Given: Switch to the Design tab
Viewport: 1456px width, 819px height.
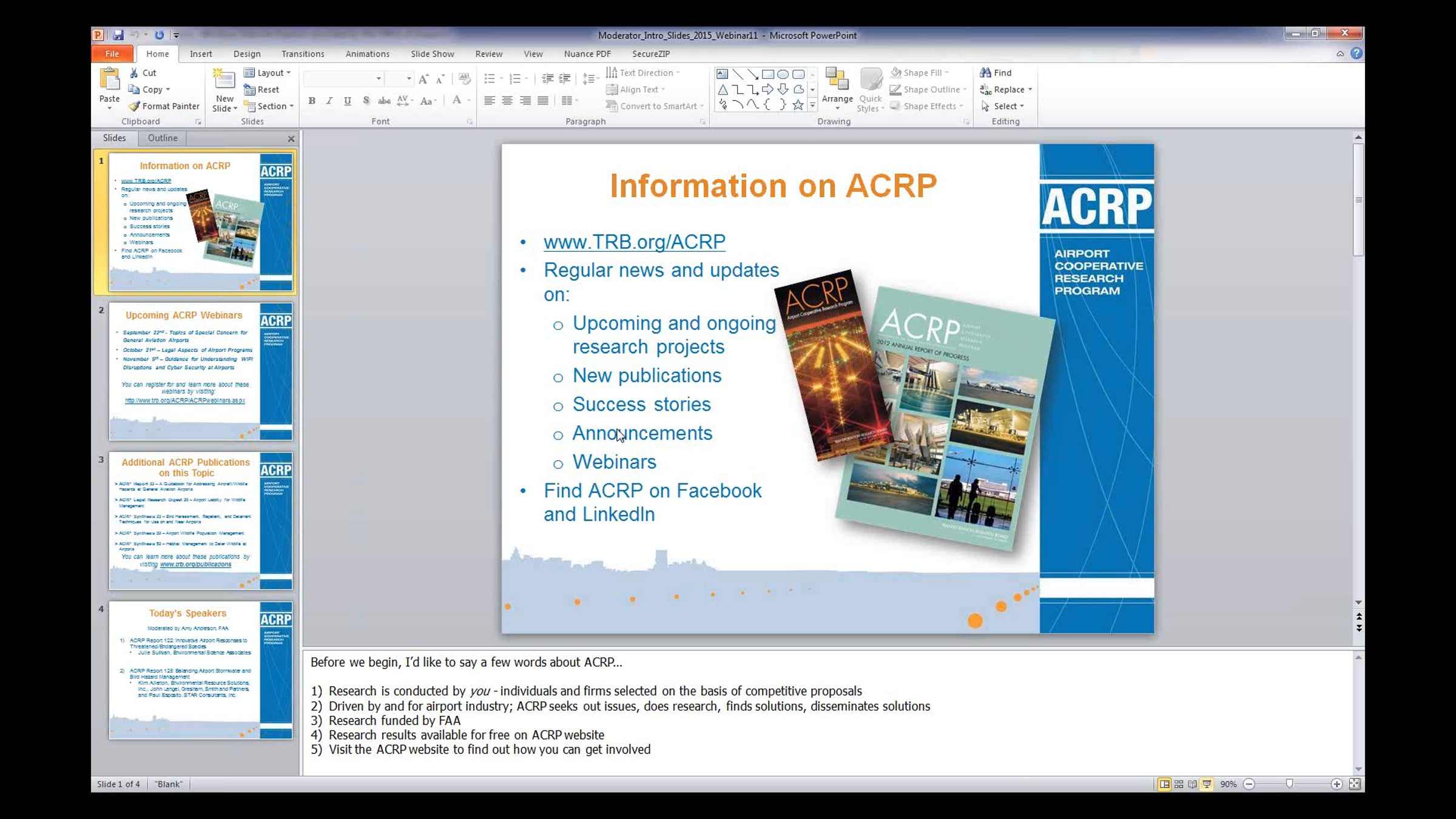Looking at the screenshot, I should pyautogui.click(x=247, y=53).
